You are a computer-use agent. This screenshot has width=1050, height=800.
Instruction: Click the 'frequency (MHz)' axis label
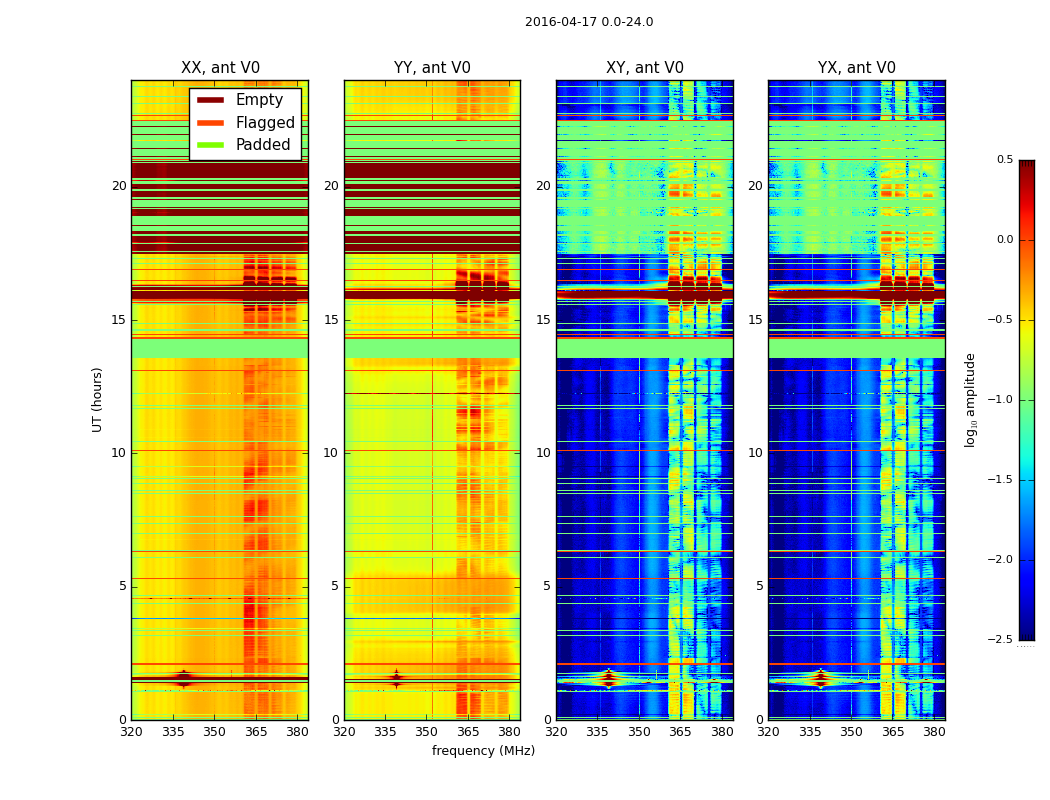(x=483, y=750)
